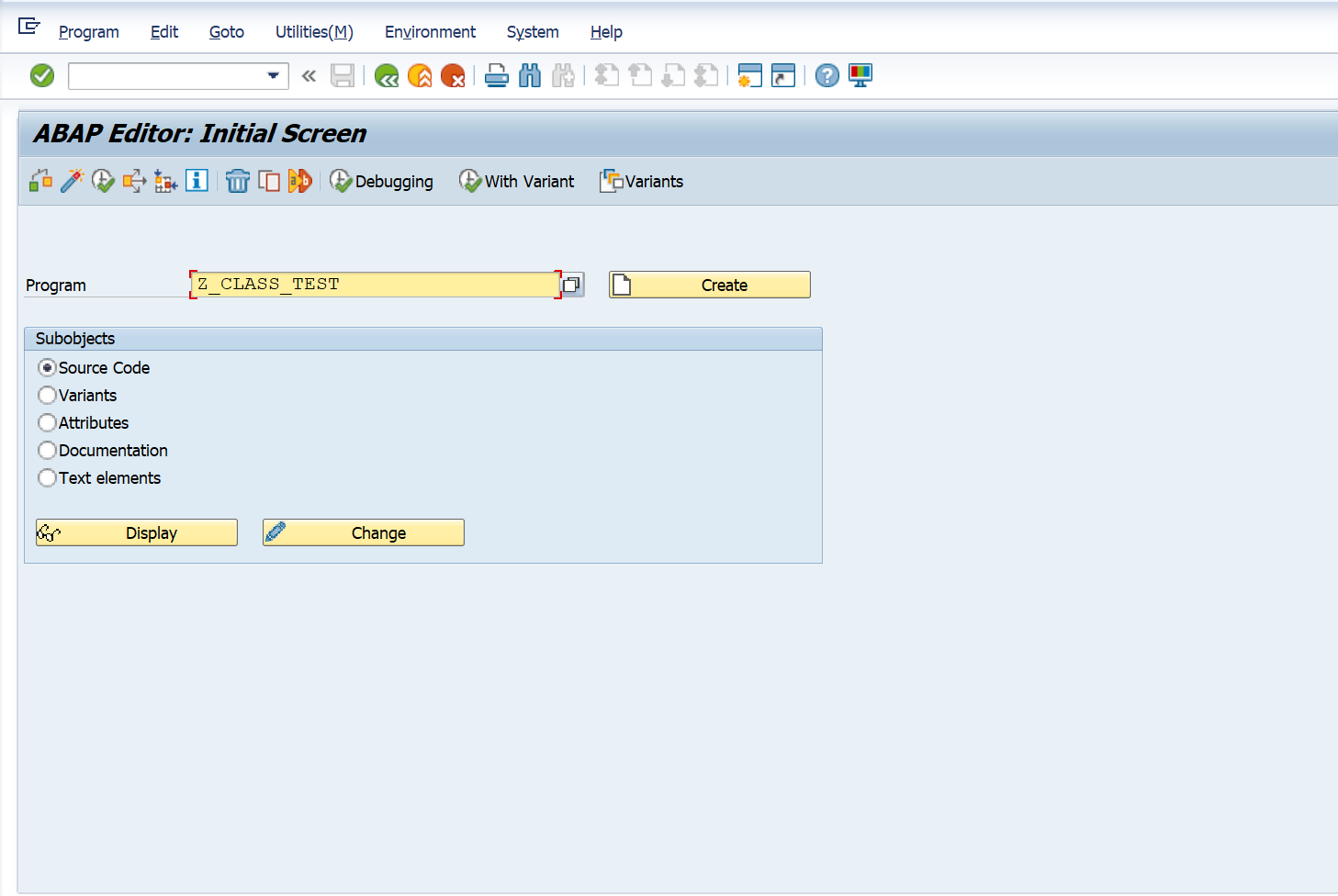Open the Program menu

(89, 32)
